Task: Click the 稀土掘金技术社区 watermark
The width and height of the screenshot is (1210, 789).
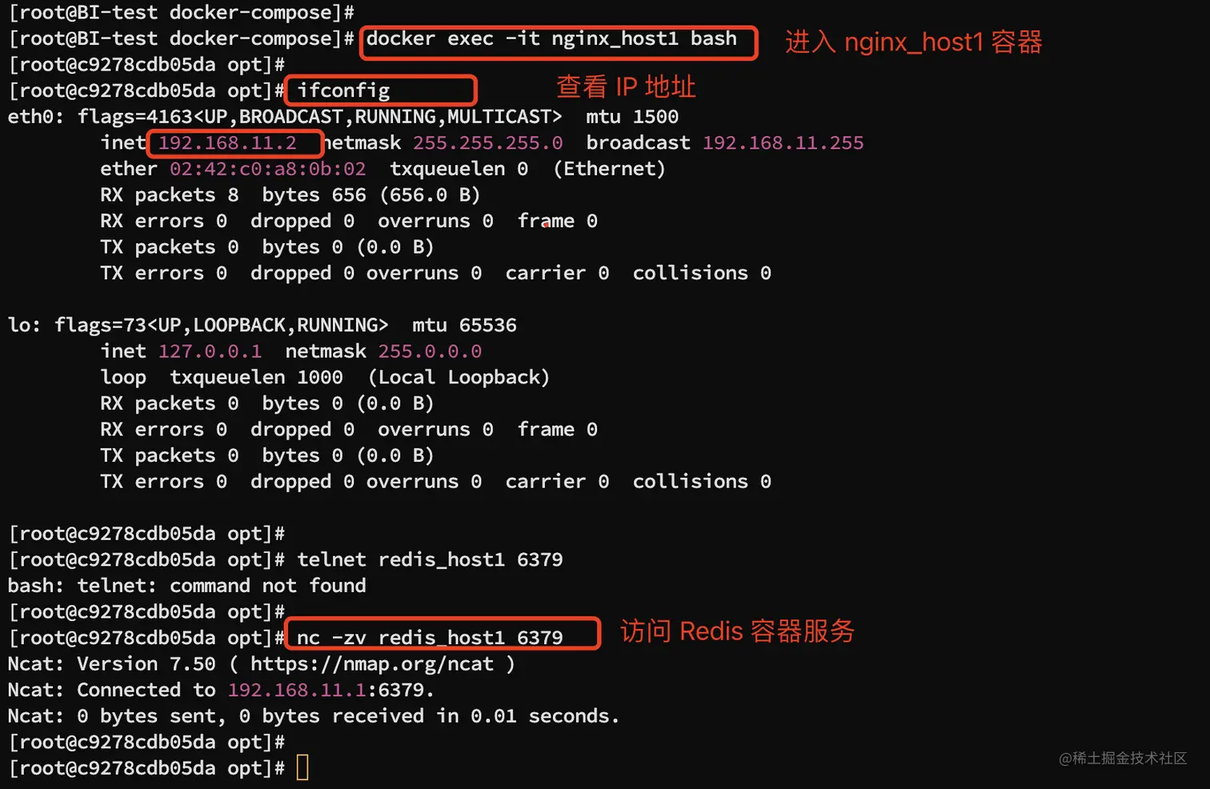Action: [1123, 758]
